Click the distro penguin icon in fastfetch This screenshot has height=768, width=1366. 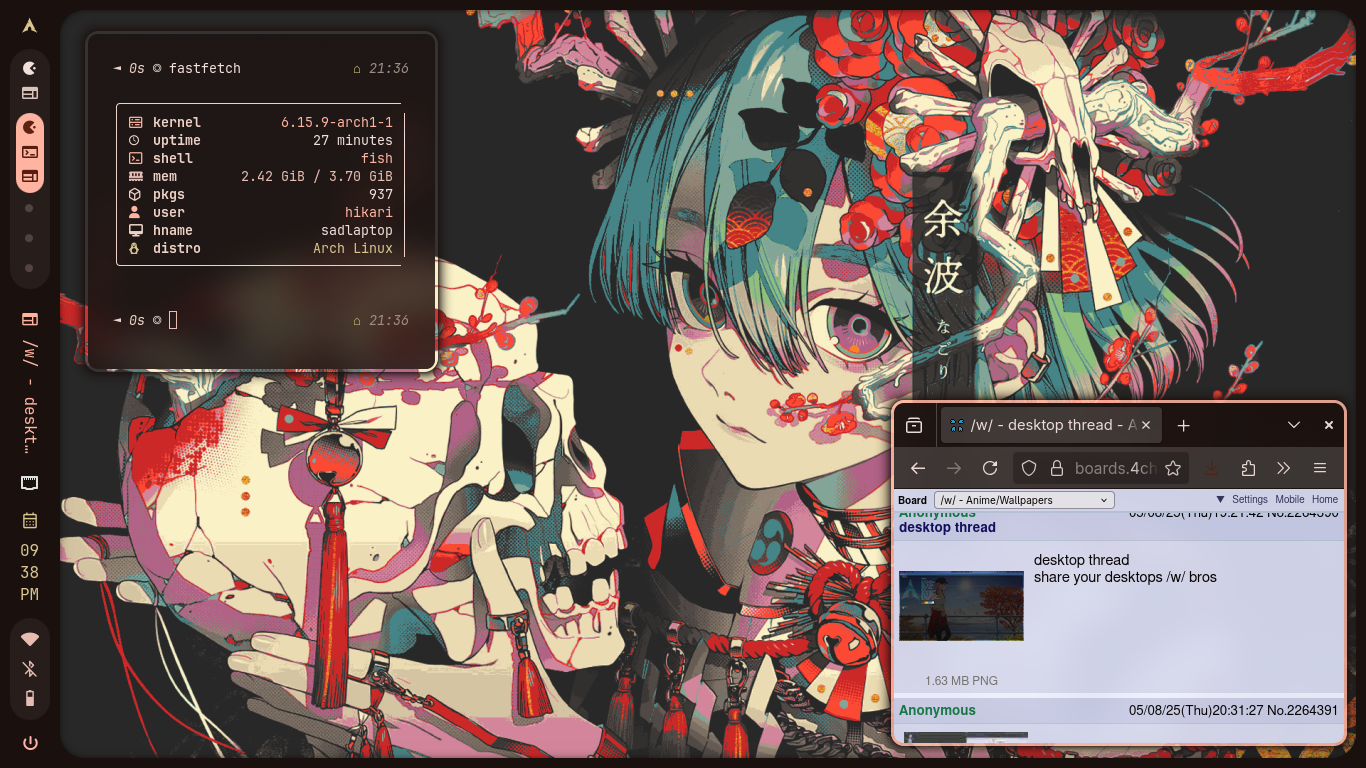[135, 248]
